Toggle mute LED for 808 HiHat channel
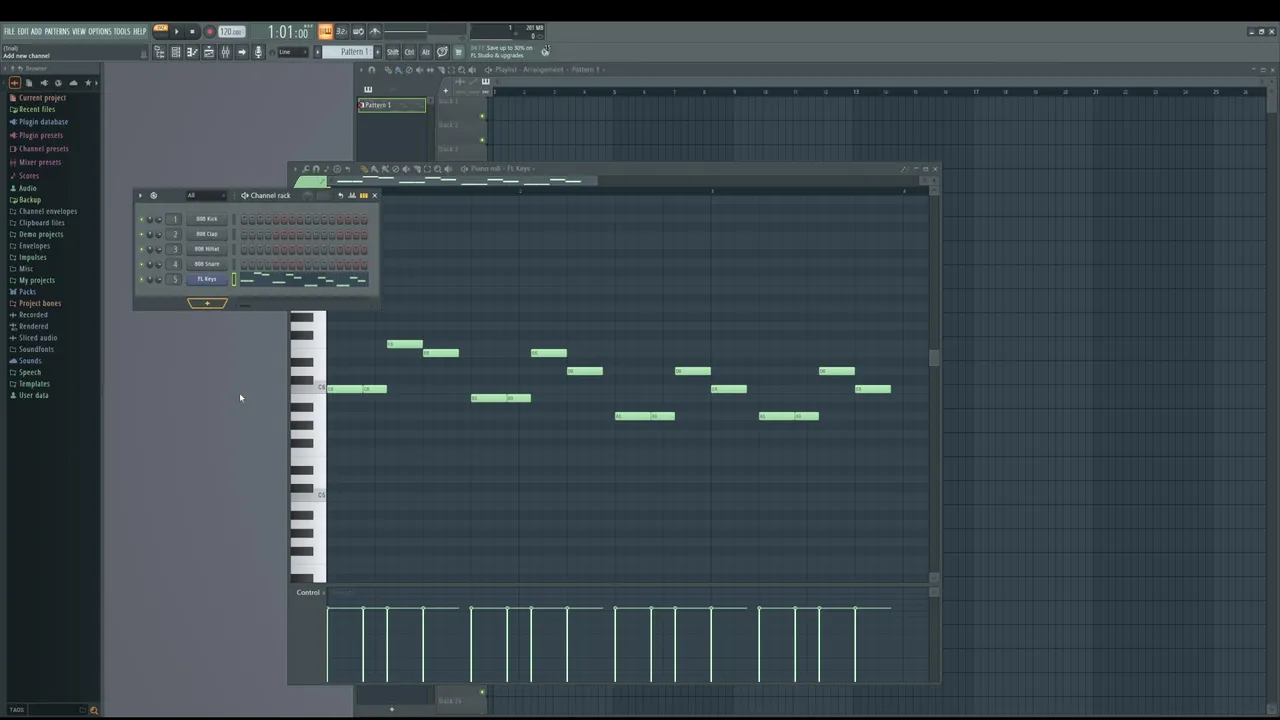 click(141, 249)
